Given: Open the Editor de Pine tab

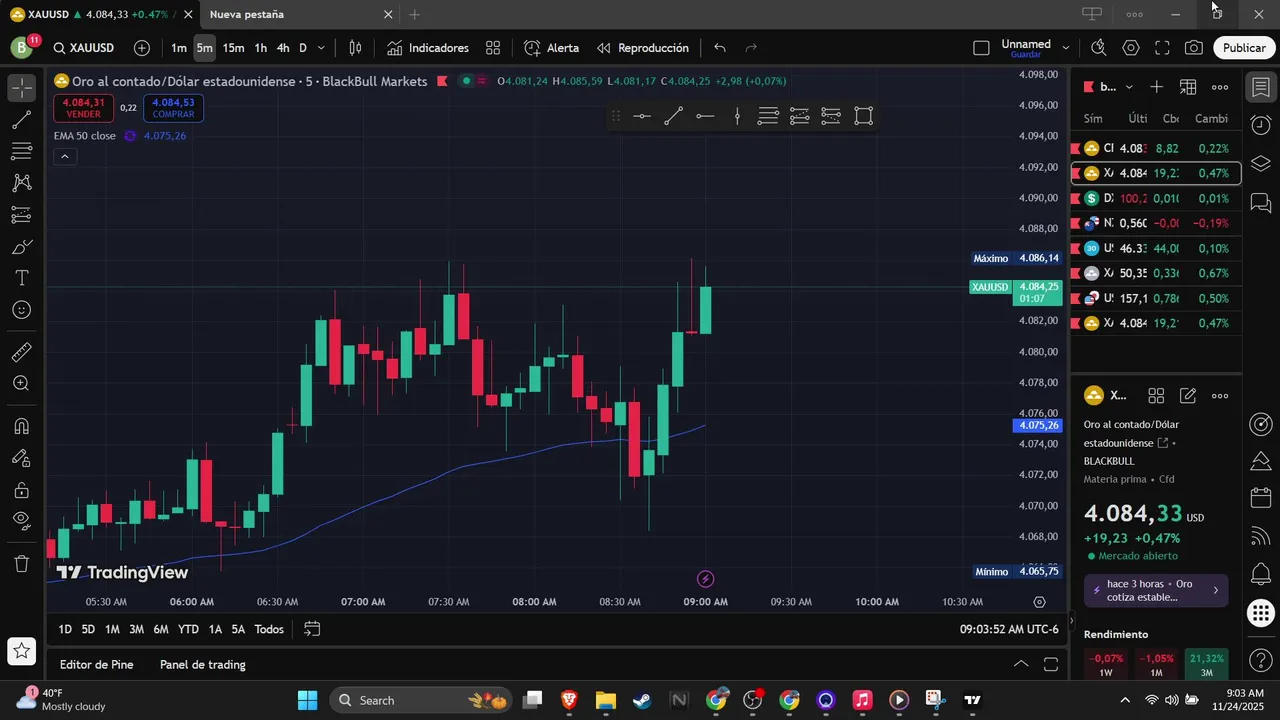Looking at the screenshot, I should [97, 664].
